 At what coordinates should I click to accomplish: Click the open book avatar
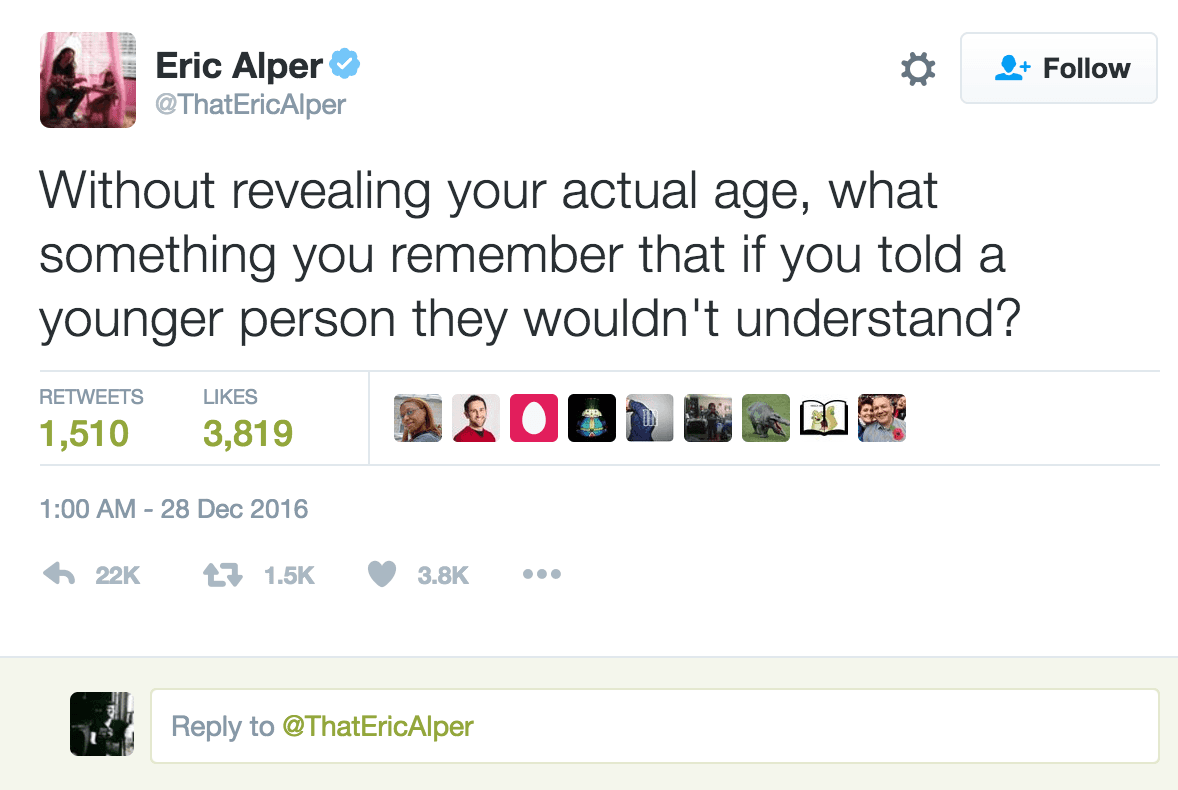point(824,418)
